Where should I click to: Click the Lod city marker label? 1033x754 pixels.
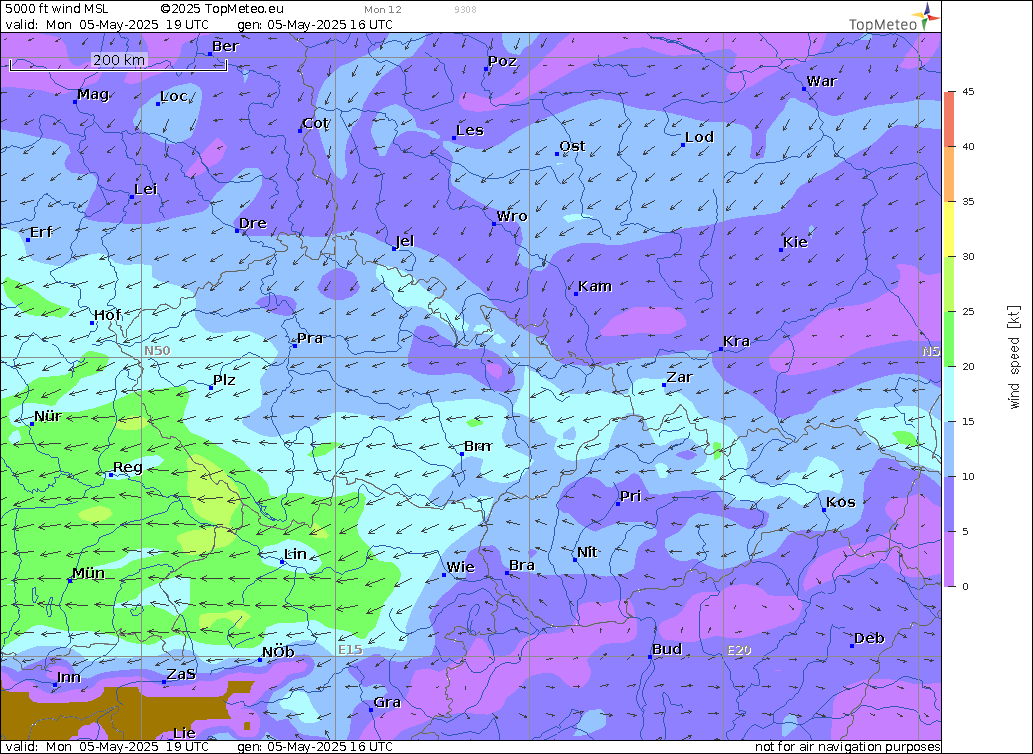click(x=699, y=137)
